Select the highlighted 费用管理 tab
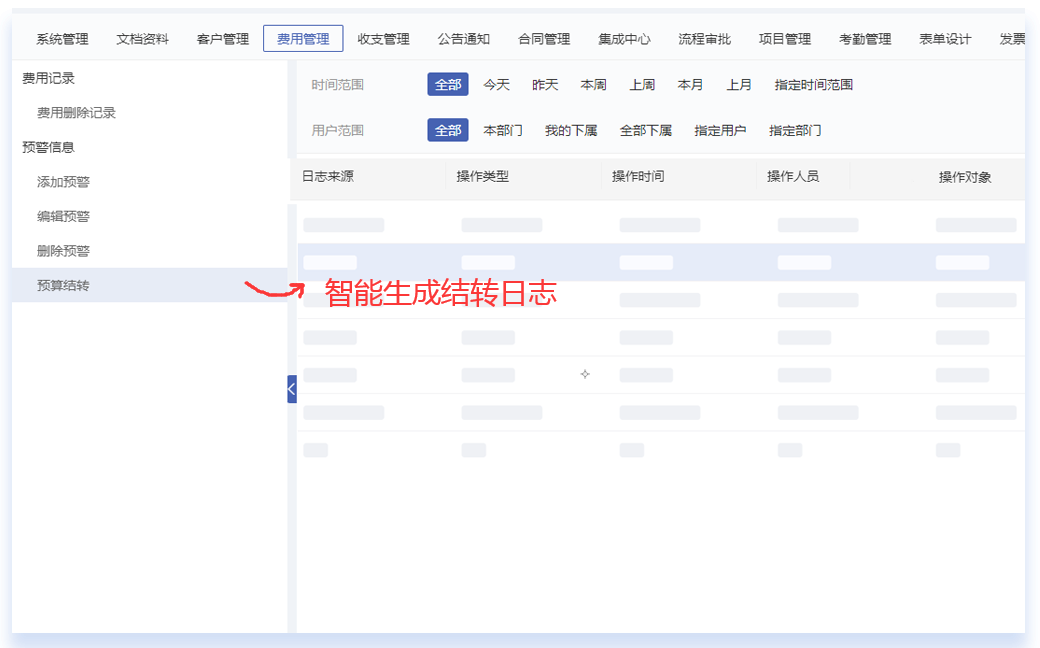 [302, 38]
